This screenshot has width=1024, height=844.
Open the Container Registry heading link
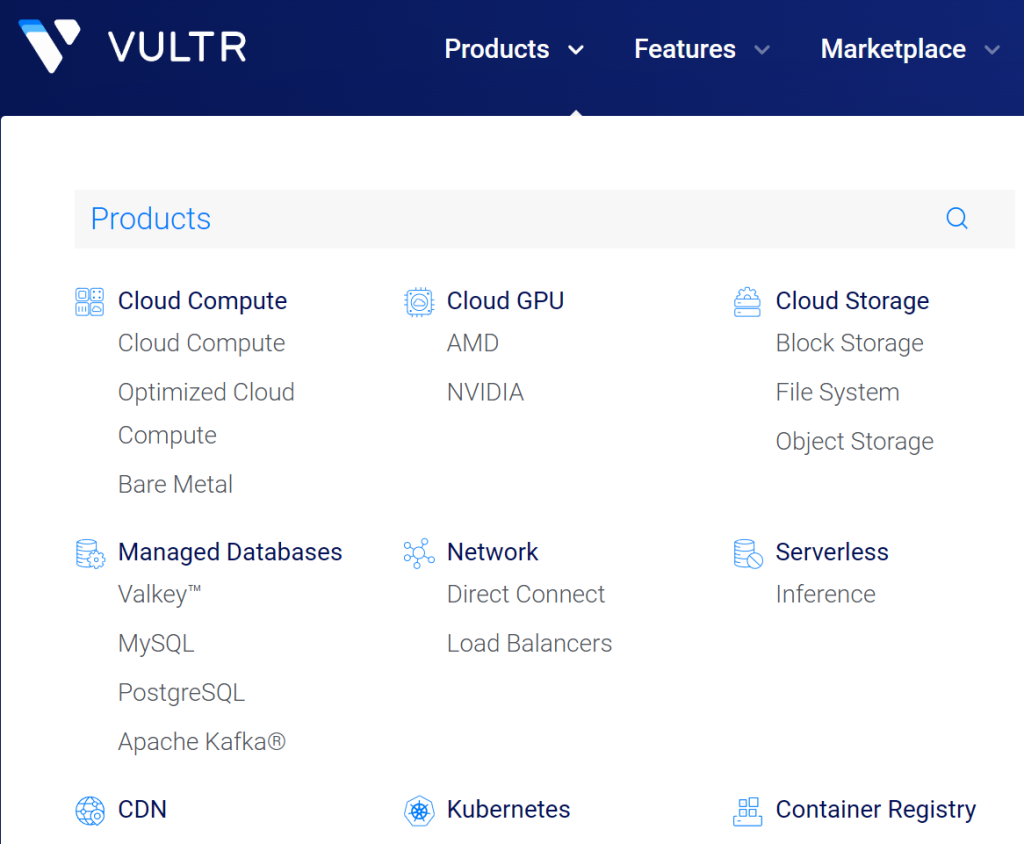pyautogui.click(x=876, y=810)
